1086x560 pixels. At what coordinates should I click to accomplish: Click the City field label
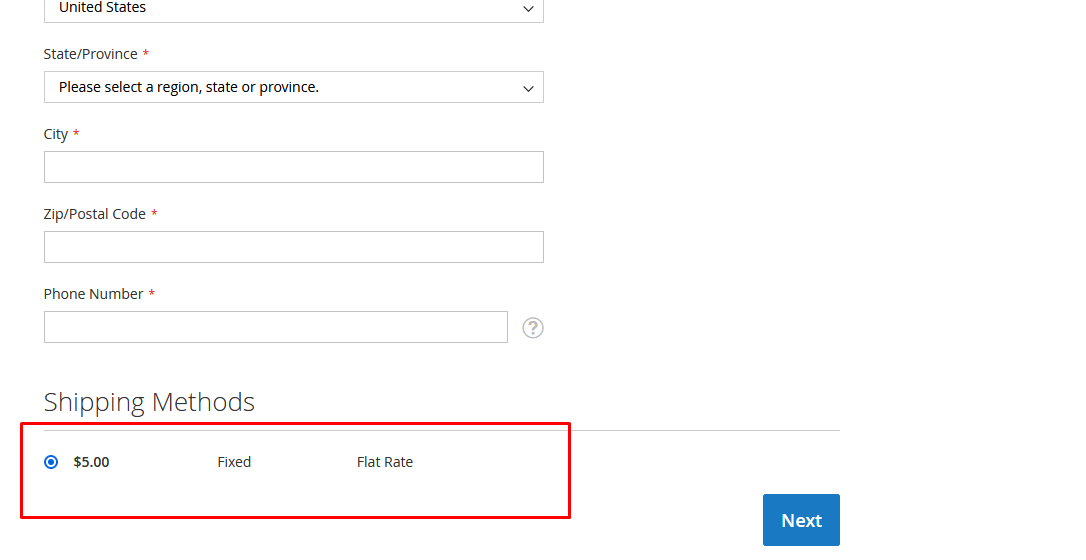coord(56,134)
